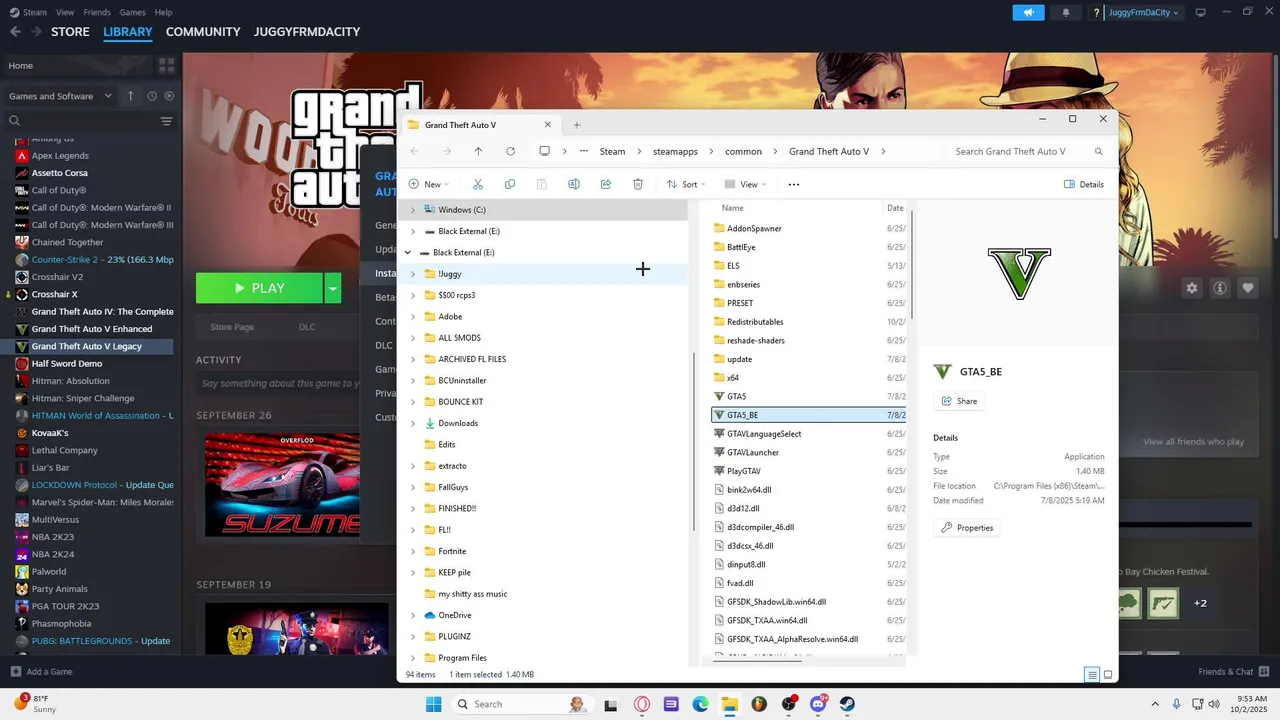Screen dimensions: 1280x720
Task: Open Steam from the taskbar
Action: pyautogui.click(x=847, y=704)
